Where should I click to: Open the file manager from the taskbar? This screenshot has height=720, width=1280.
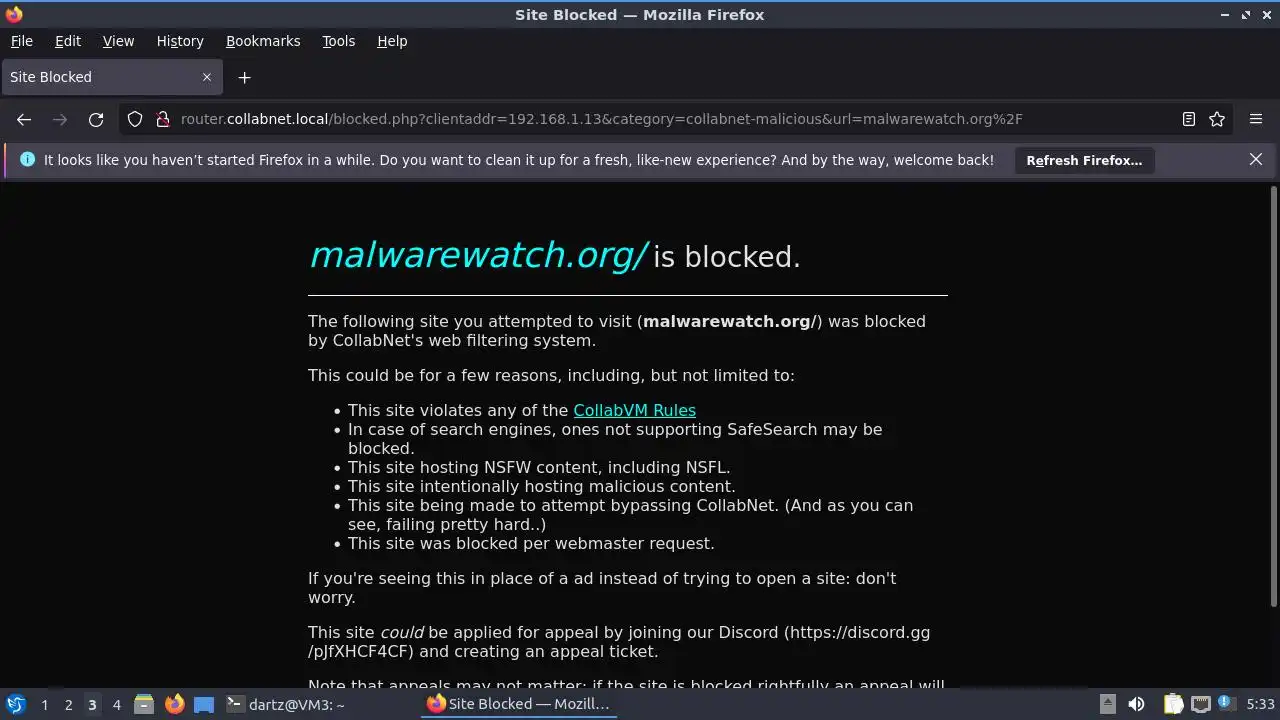click(x=143, y=704)
